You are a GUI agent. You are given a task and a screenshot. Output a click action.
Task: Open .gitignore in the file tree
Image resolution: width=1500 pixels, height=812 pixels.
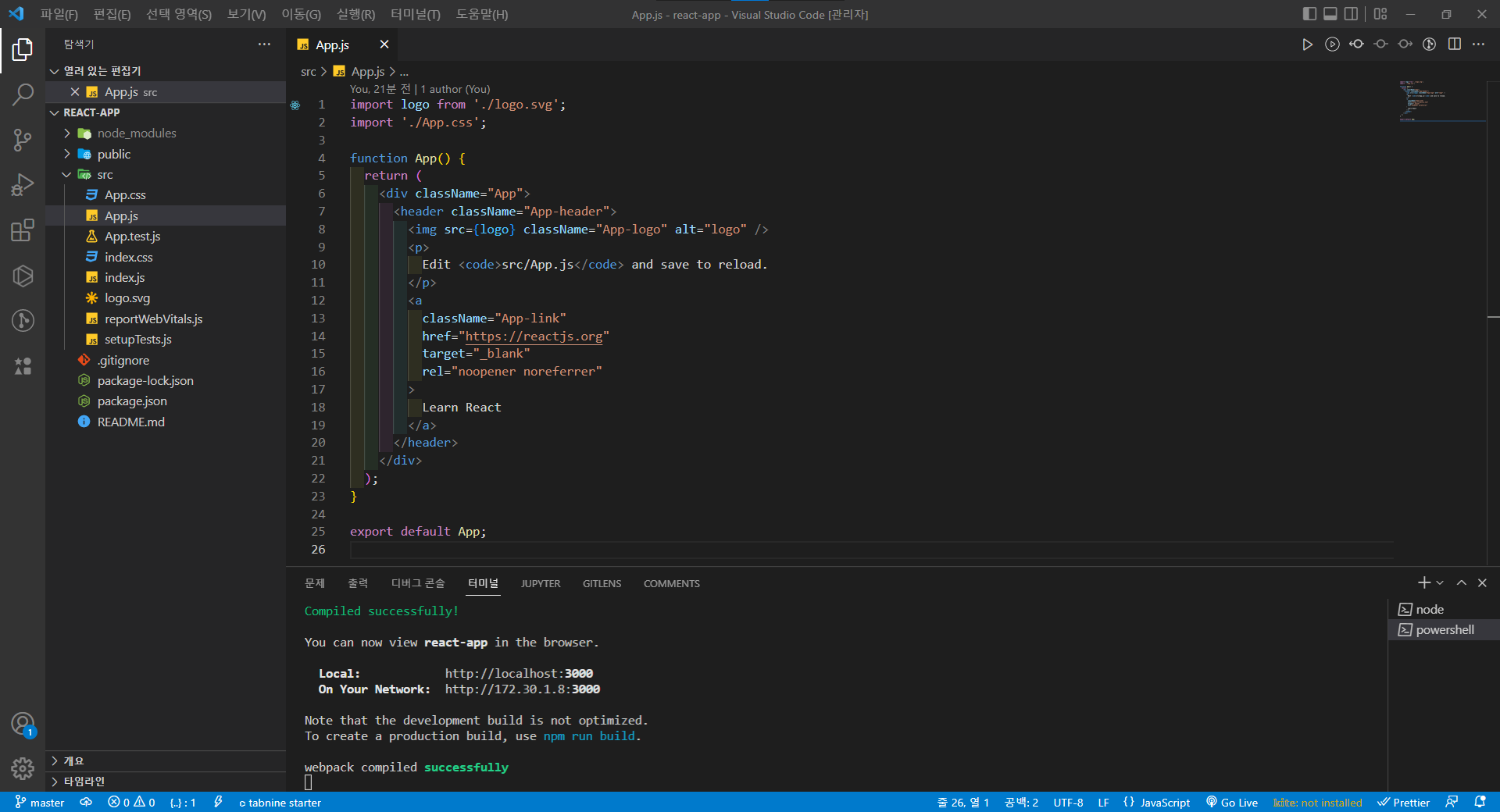(x=166, y=361)
